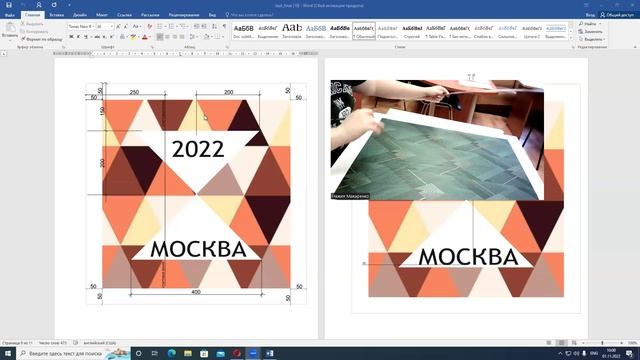Open the Select (Выделить) menu
Image resolution: width=640 pixels, height=360 pixels.
(x=592, y=39)
